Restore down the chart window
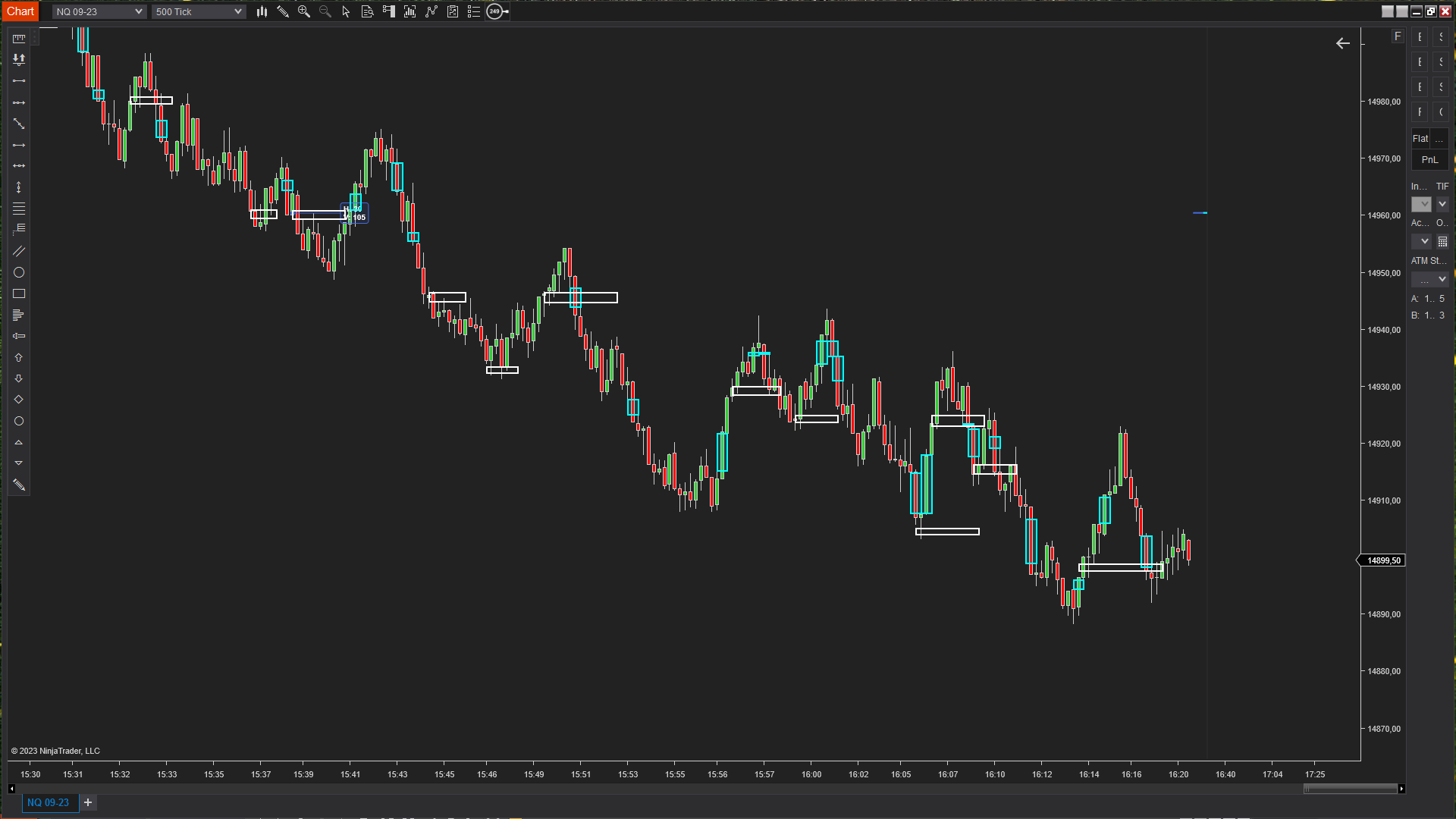The width and height of the screenshot is (1456, 819). coord(1431,11)
